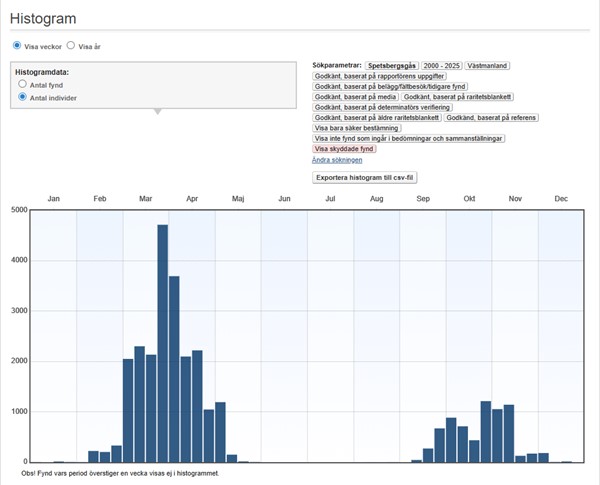Click 'Ändra sökningen' link

point(337,159)
